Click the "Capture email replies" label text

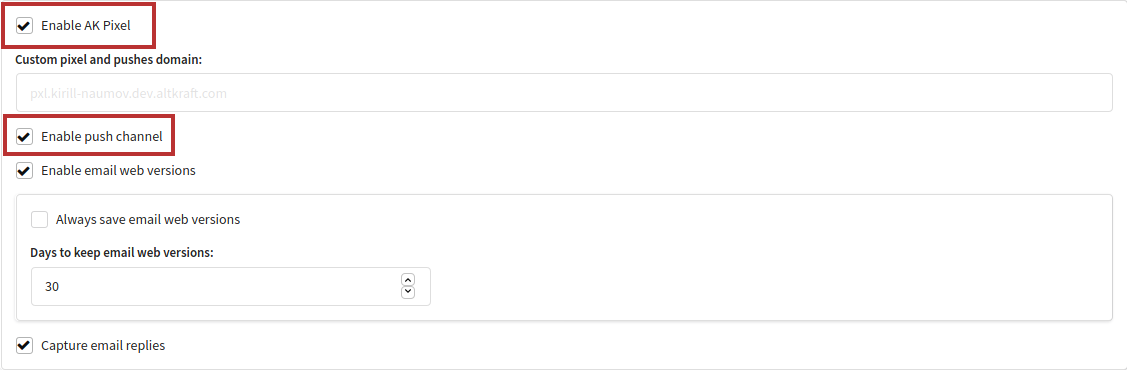coord(104,346)
